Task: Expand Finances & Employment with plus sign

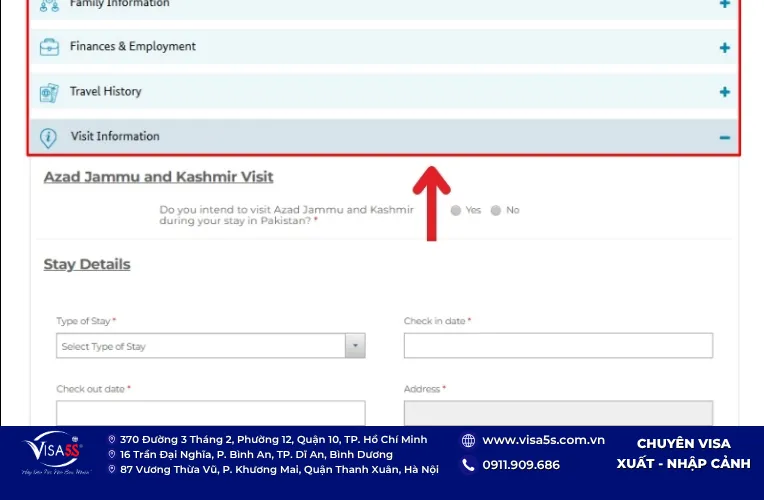Action: pos(725,48)
